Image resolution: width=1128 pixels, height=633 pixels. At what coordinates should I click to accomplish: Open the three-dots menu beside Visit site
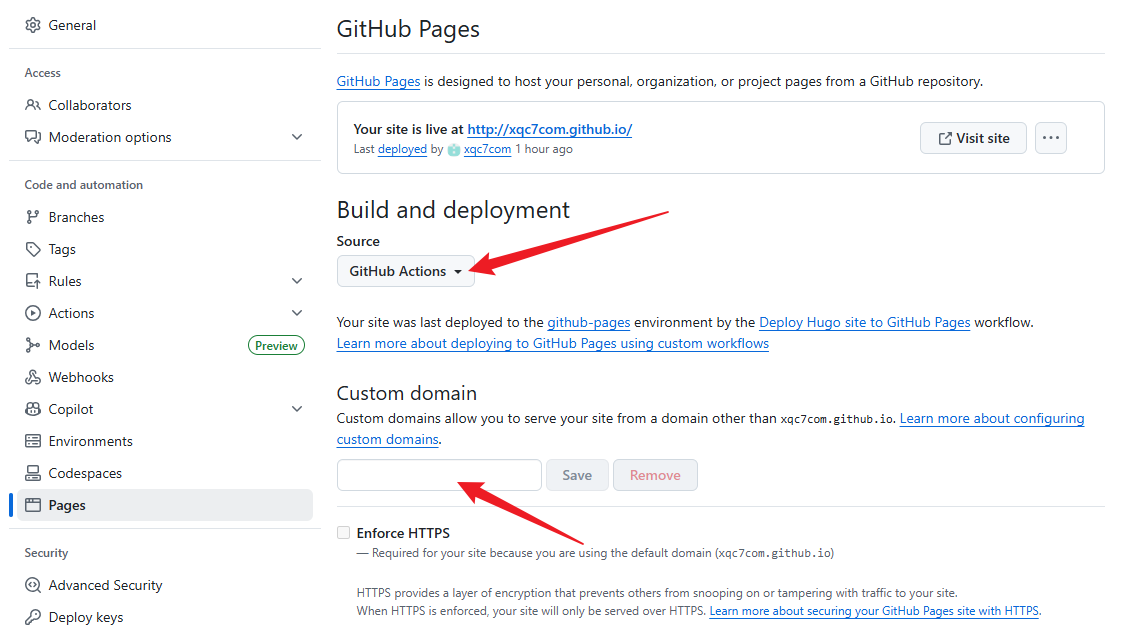pyautogui.click(x=1050, y=138)
